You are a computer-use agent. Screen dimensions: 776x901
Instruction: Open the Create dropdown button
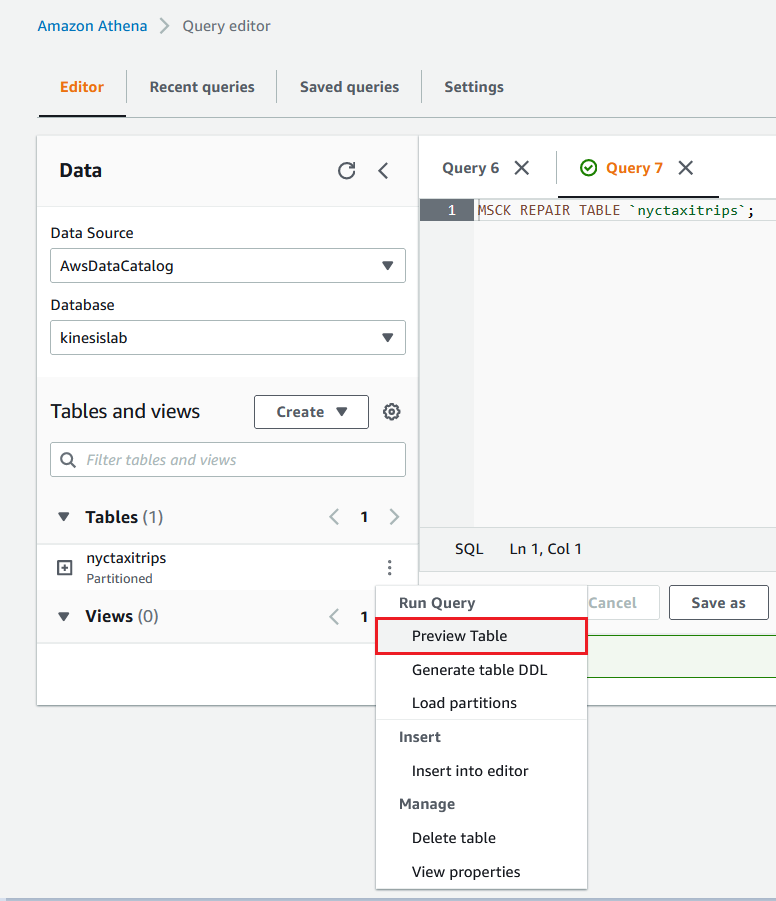coord(311,412)
